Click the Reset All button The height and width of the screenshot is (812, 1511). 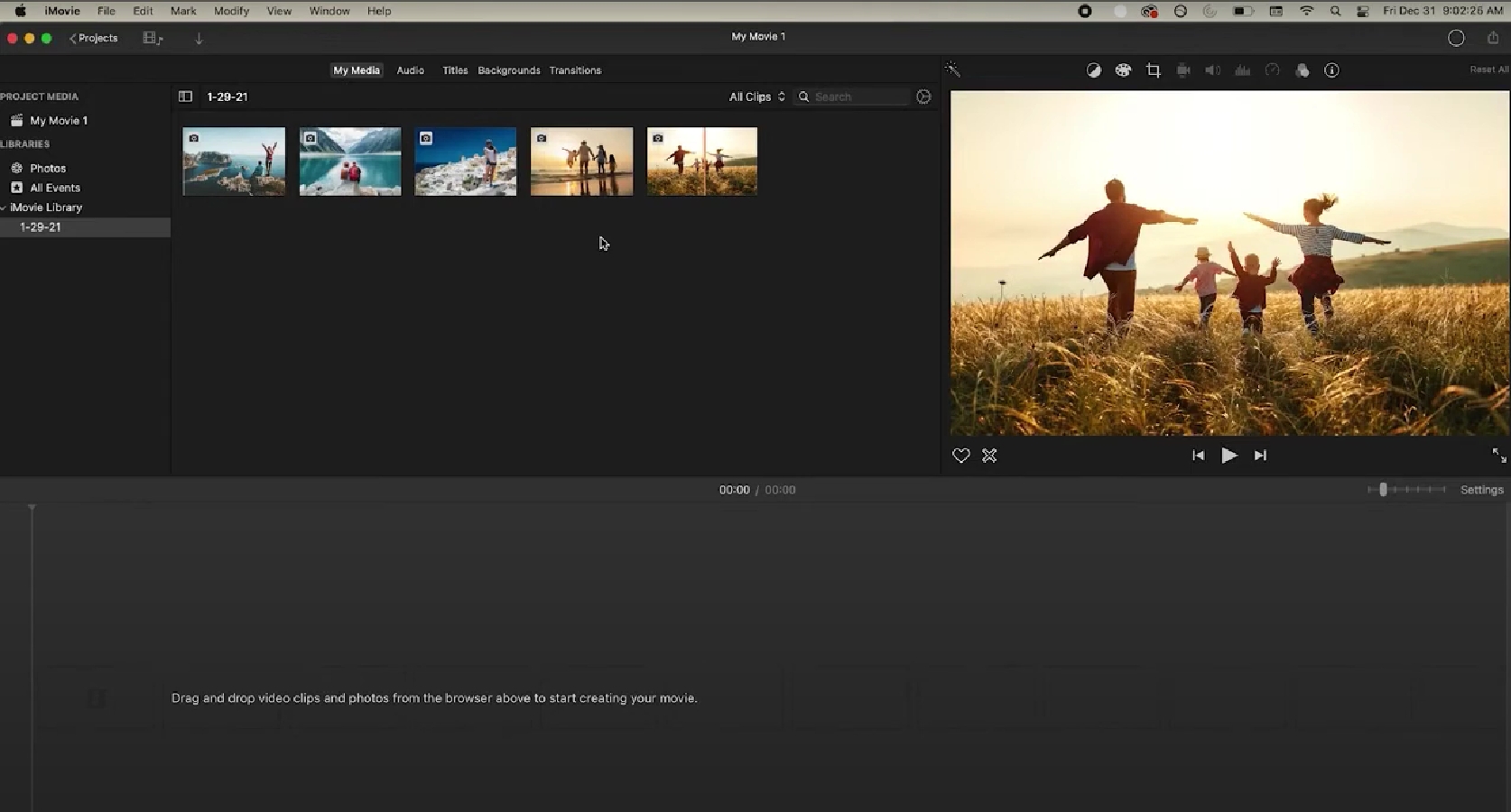(x=1488, y=69)
